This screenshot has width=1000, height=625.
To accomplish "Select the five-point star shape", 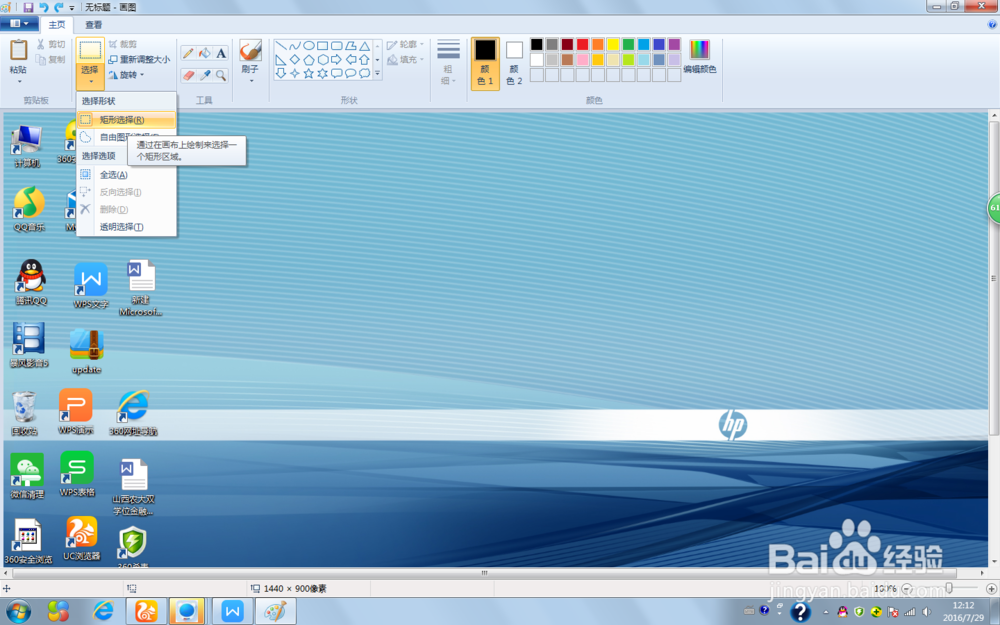I will [309, 73].
